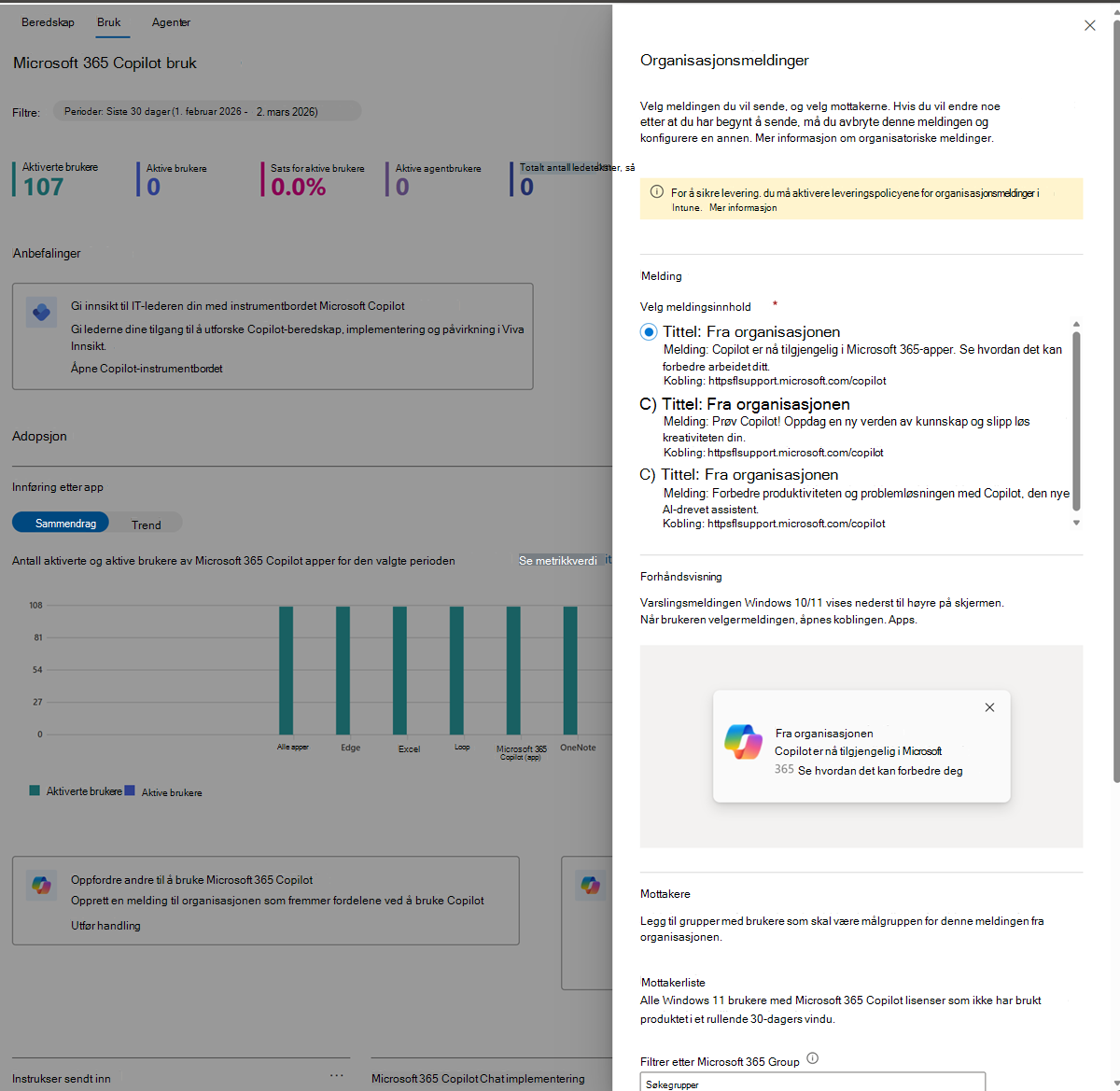Select first message: Copilot er nå tilgjengelig
This screenshot has width=1120, height=1091.
[x=649, y=332]
